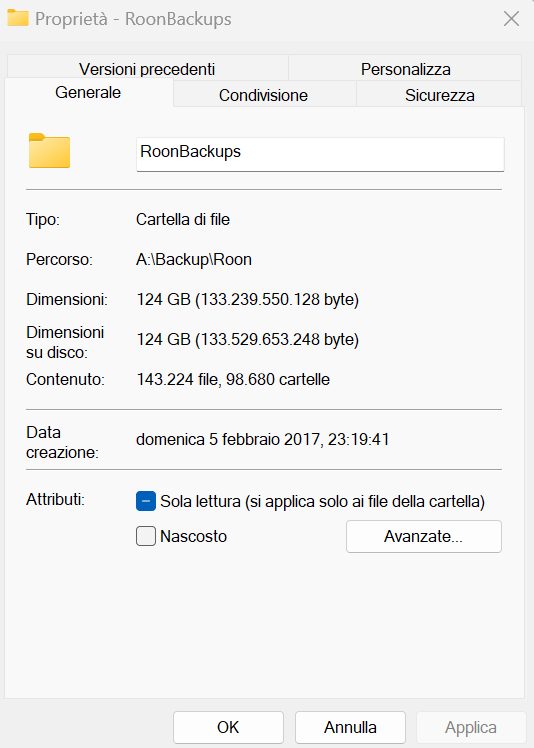This screenshot has width=534, height=748.
Task: Click the Dimensioni value 133.239.550.128 byte
Action: coord(277,300)
